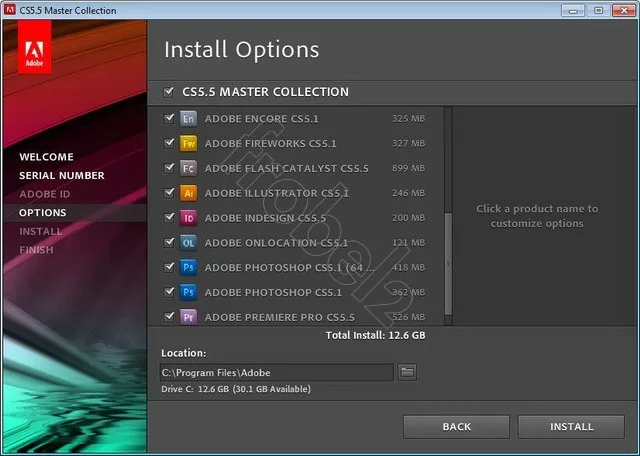The image size is (640, 456).
Task: Click the 325 MB size value
Action: tap(409, 118)
